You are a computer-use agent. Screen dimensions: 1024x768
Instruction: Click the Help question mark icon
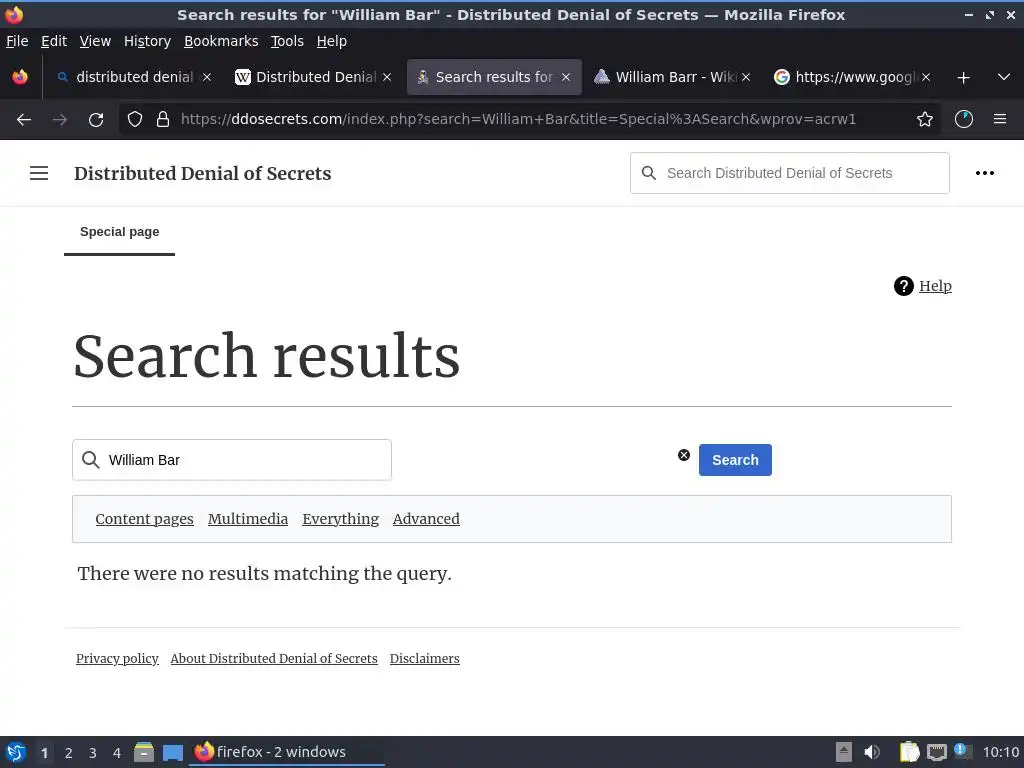pyautogui.click(x=903, y=286)
